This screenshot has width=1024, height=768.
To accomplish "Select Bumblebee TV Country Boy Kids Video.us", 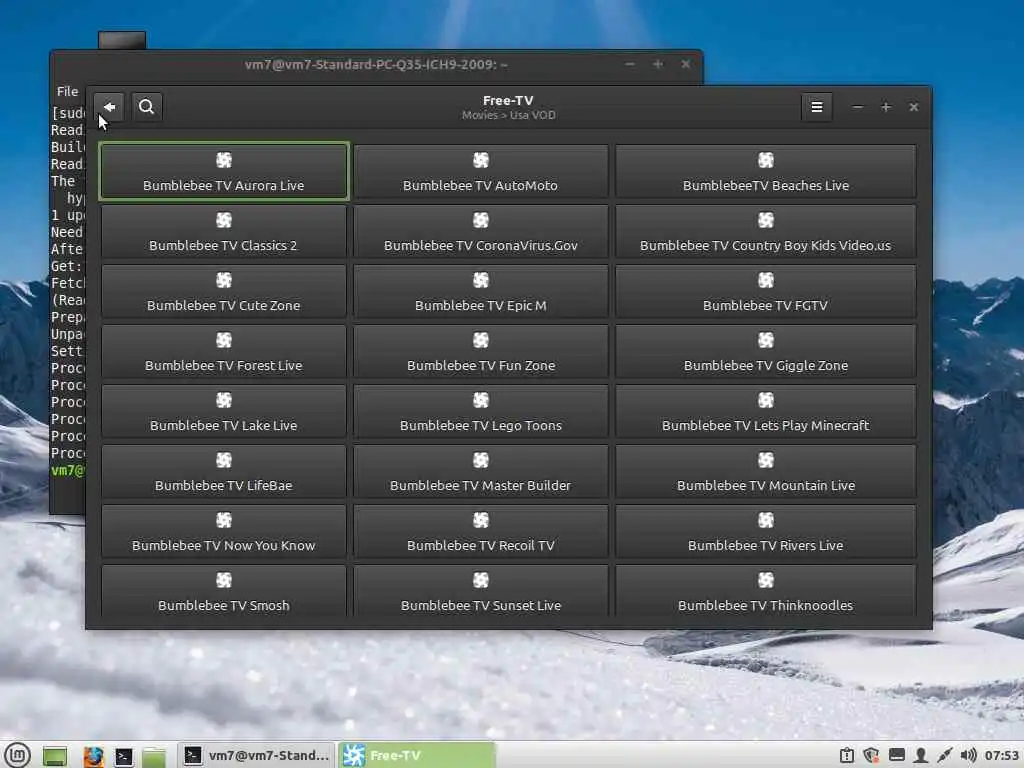I will [x=765, y=231].
